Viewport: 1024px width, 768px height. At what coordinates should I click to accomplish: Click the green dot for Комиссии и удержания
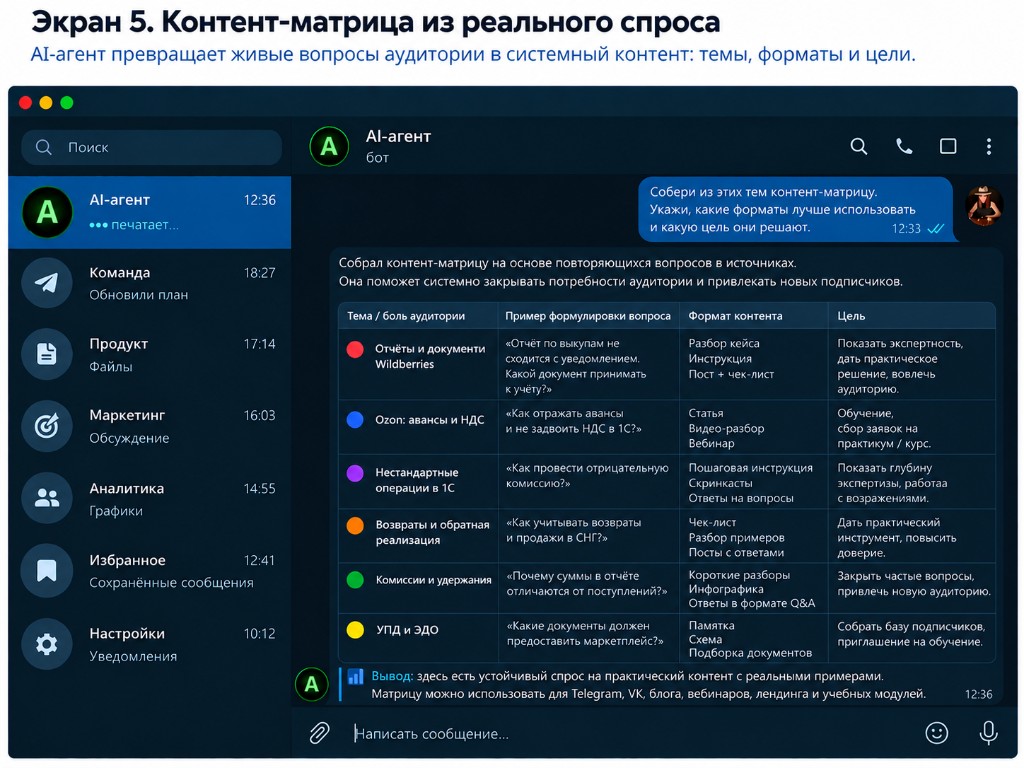pos(355,580)
